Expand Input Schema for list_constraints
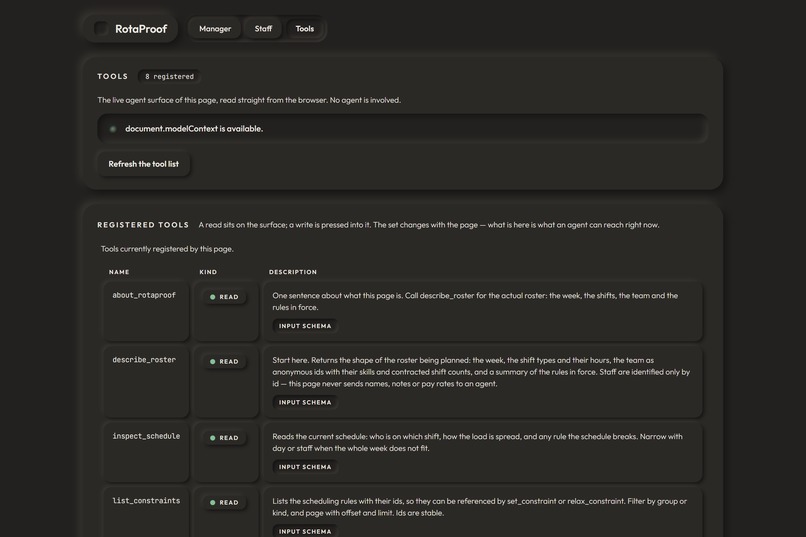The width and height of the screenshot is (806, 537). pyautogui.click(x=305, y=531)
